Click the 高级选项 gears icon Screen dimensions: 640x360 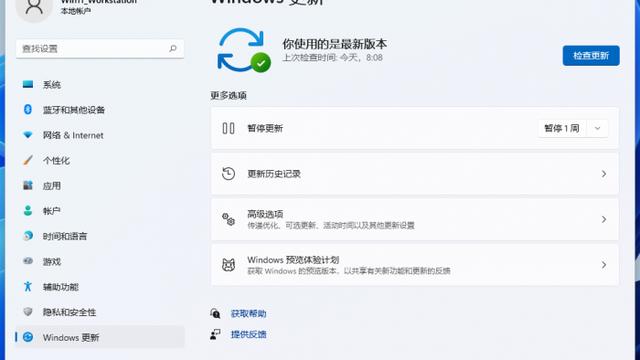228,220
